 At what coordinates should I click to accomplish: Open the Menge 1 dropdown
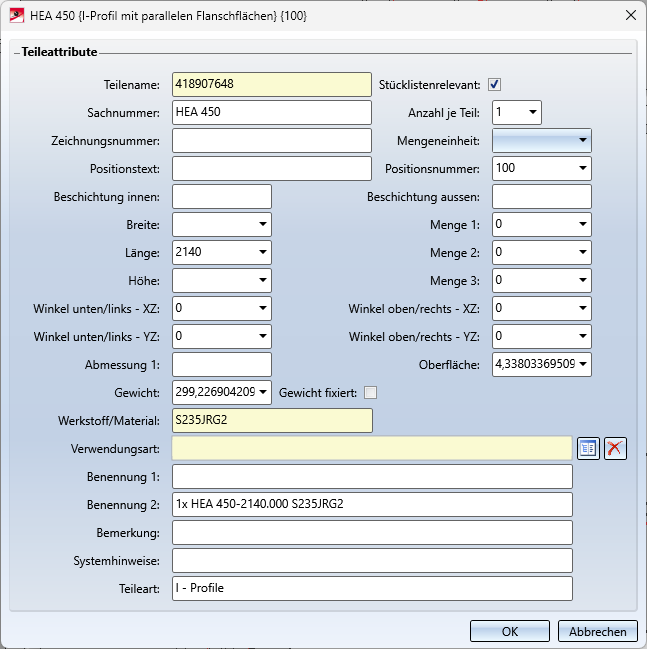pos(583,224)
